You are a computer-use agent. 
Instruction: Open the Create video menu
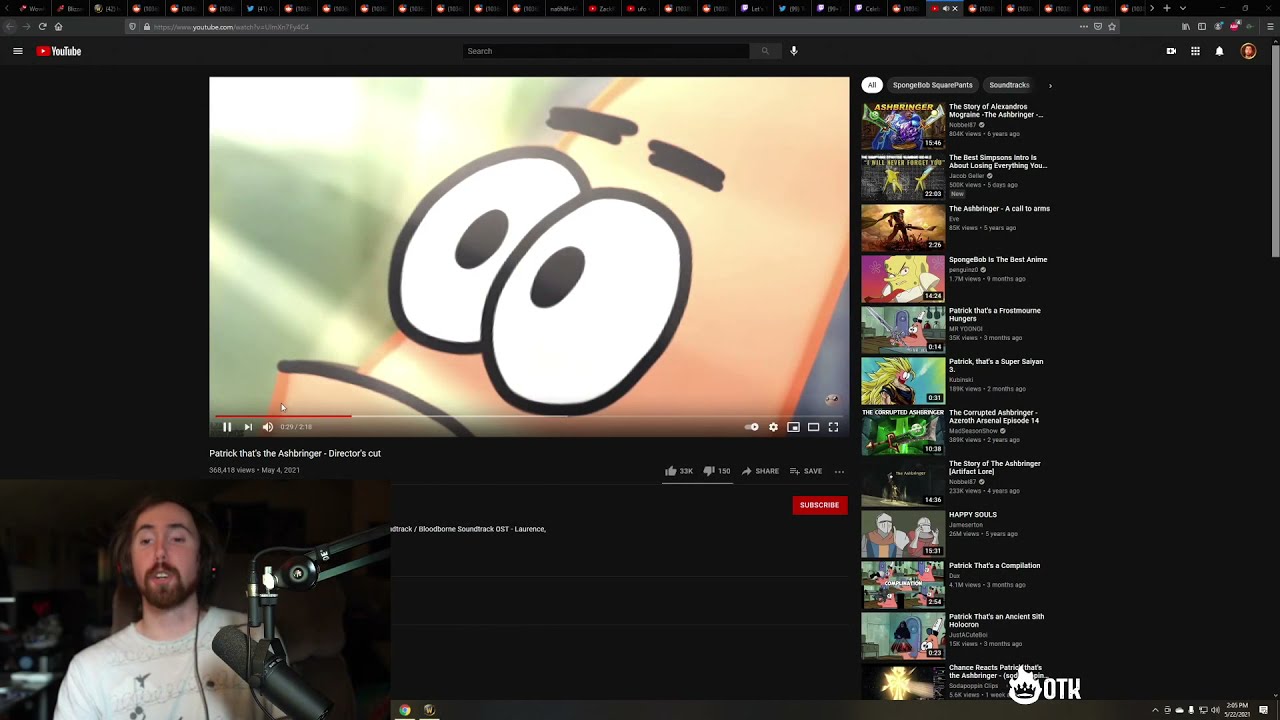(1171, 51)
